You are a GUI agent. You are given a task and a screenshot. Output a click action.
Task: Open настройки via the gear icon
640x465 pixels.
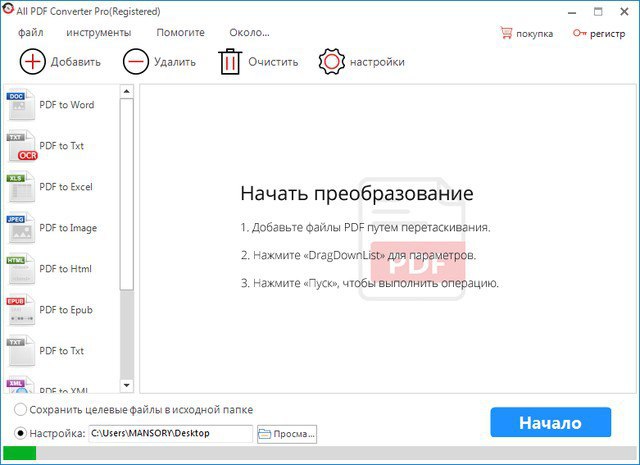(x=331, y=62)
